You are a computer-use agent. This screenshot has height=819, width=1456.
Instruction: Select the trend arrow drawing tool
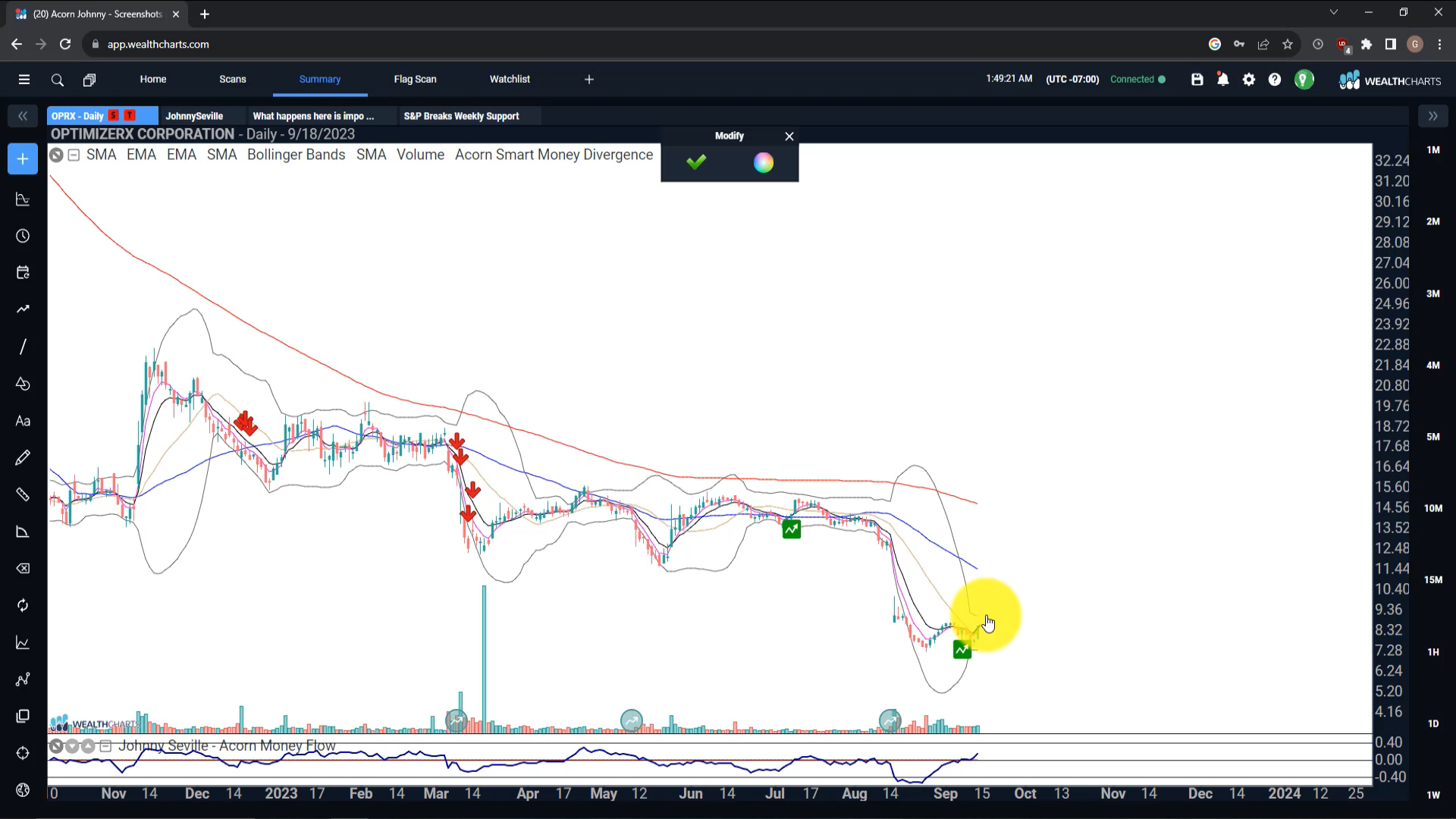(x=23, y=309)
